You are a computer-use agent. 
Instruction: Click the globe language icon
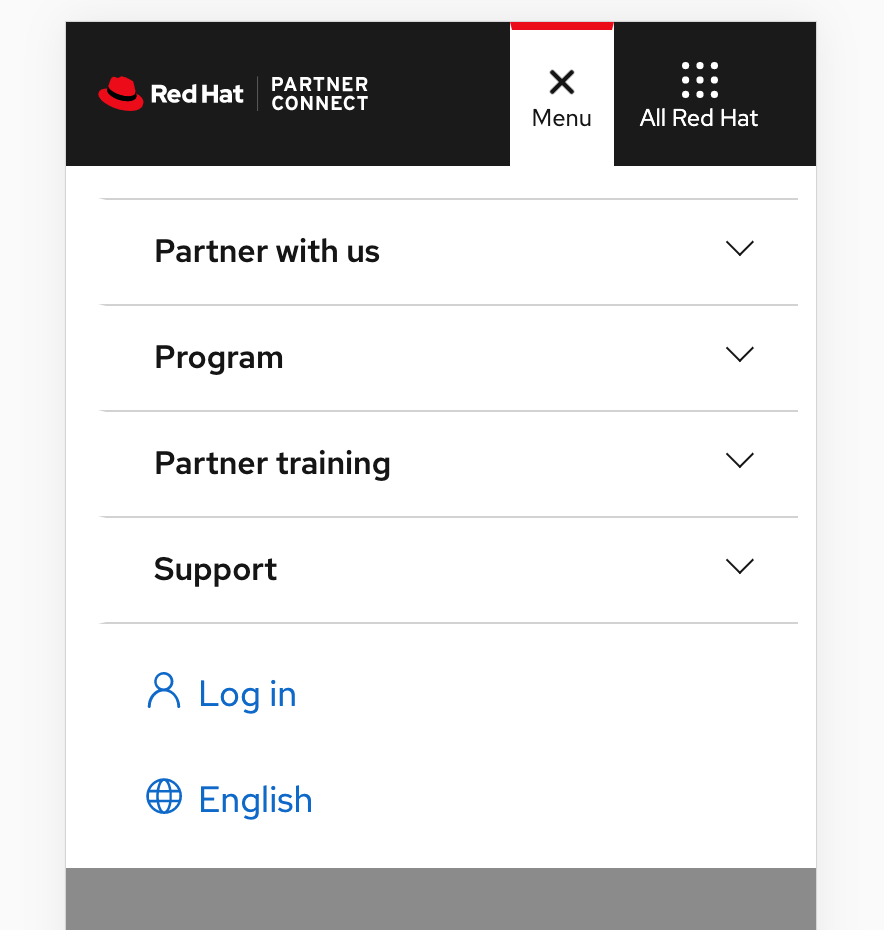coord(164,796)
